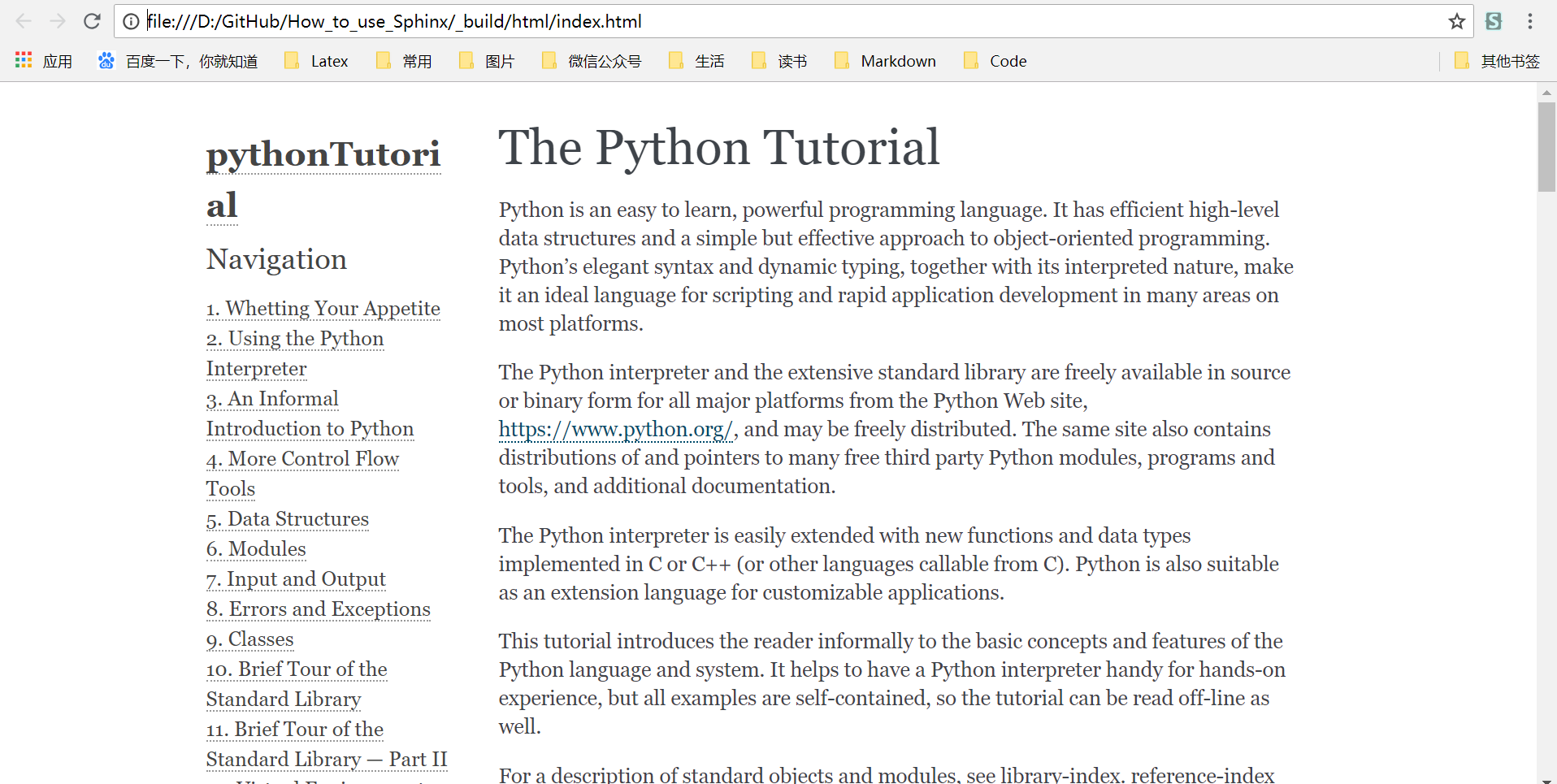This screenshot has height=784, width=1557.
Task: Click the vertical scrollbar thumb
Action: coord(1546,147)
